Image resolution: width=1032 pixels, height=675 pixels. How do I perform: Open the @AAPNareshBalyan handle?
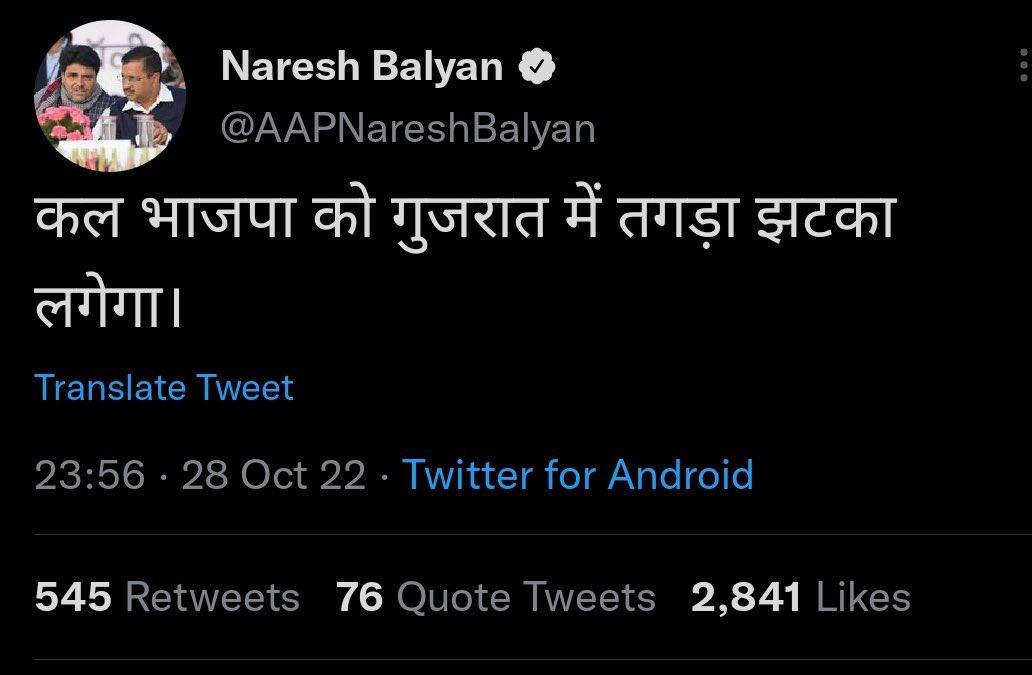click(x=408, y=128)
